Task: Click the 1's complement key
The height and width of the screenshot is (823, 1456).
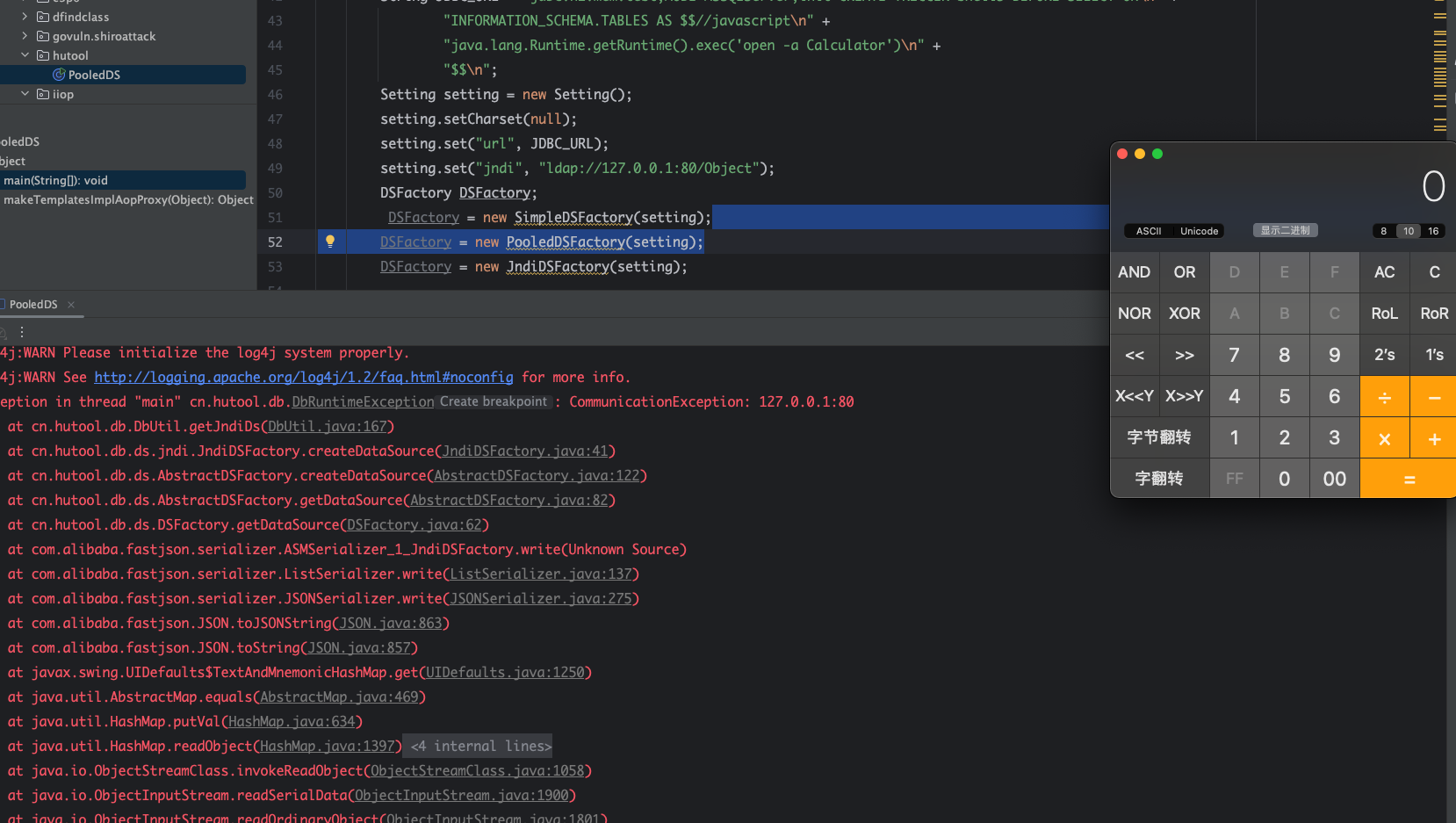Action: (1434, 355)
